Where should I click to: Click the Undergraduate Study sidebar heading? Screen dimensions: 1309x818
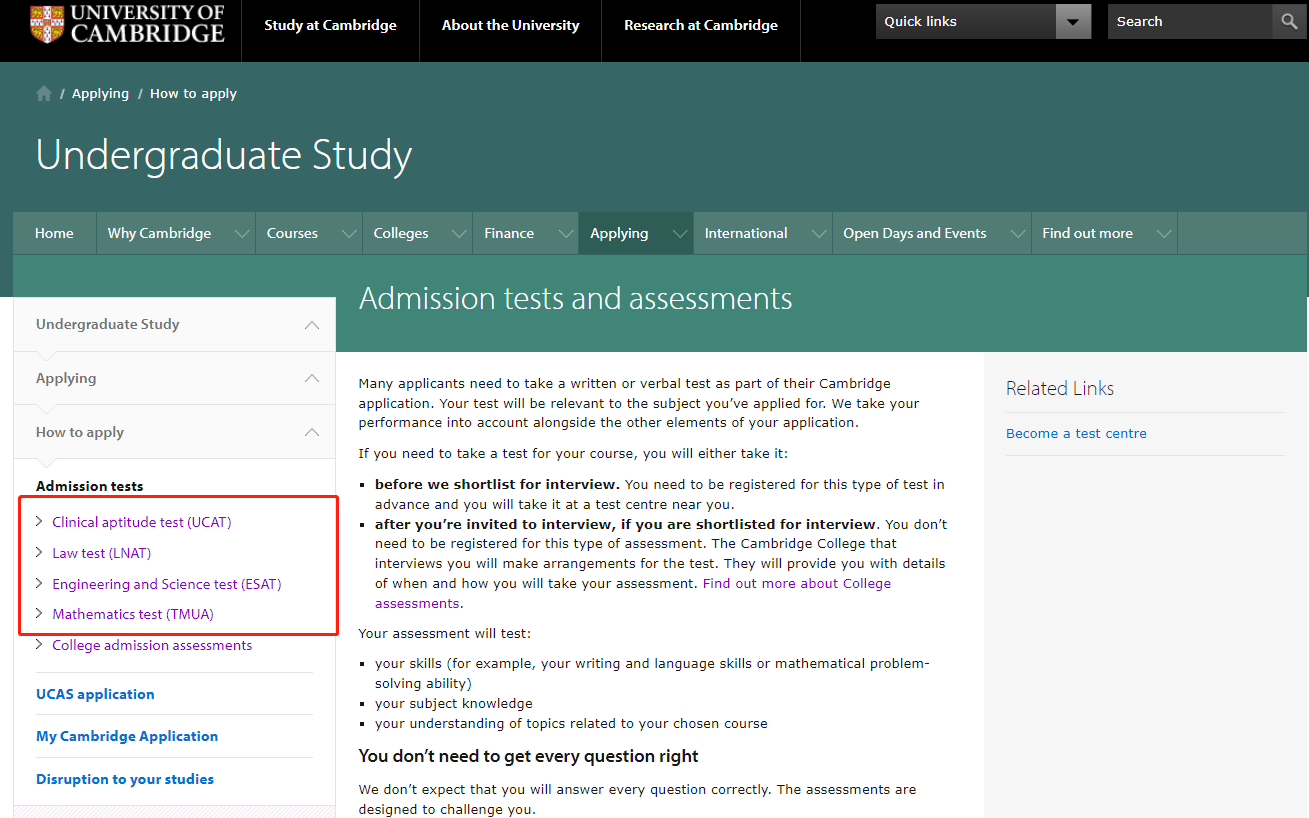(x=108, y=324)
